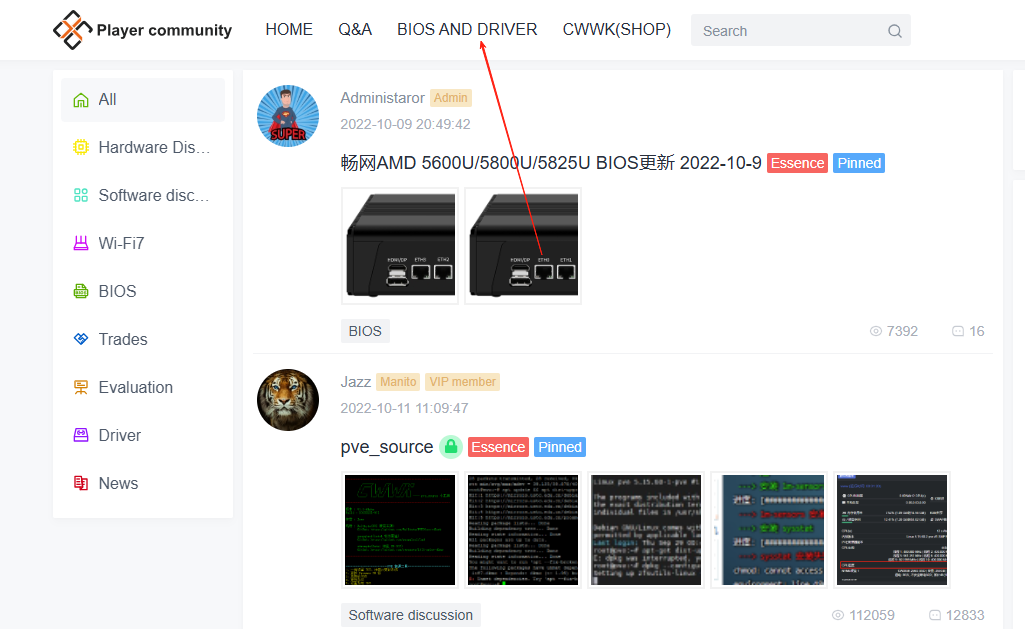Viewport: 1025px width, 629px height.
Task: Open first pve_source thumbnail with green terminal text
Action: coord(400,530)
